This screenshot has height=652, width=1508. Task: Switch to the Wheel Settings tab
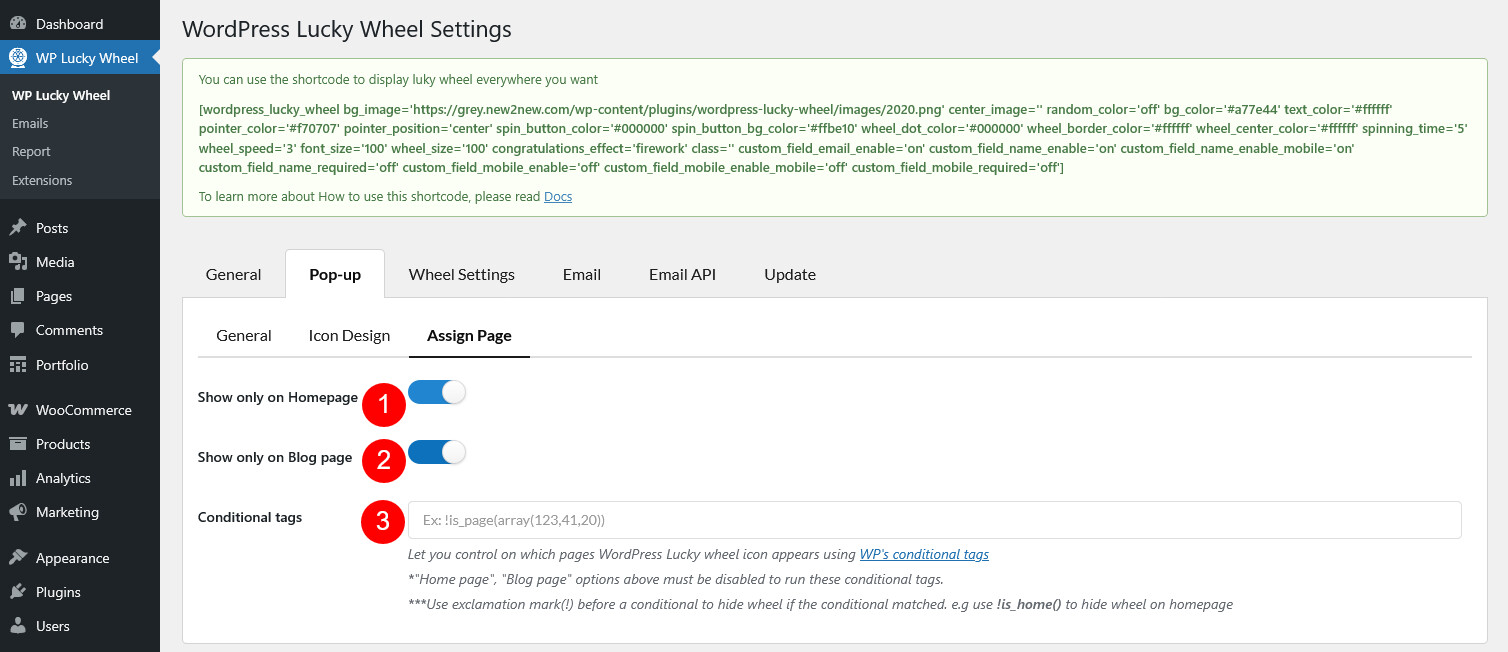tap(461, 275)
